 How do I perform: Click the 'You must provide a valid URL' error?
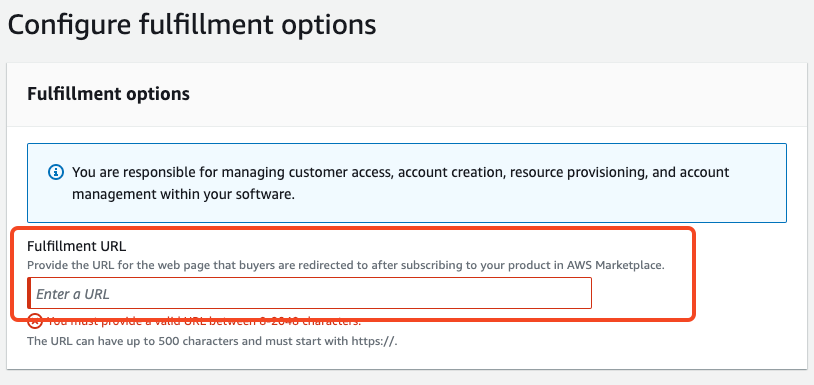204,321
